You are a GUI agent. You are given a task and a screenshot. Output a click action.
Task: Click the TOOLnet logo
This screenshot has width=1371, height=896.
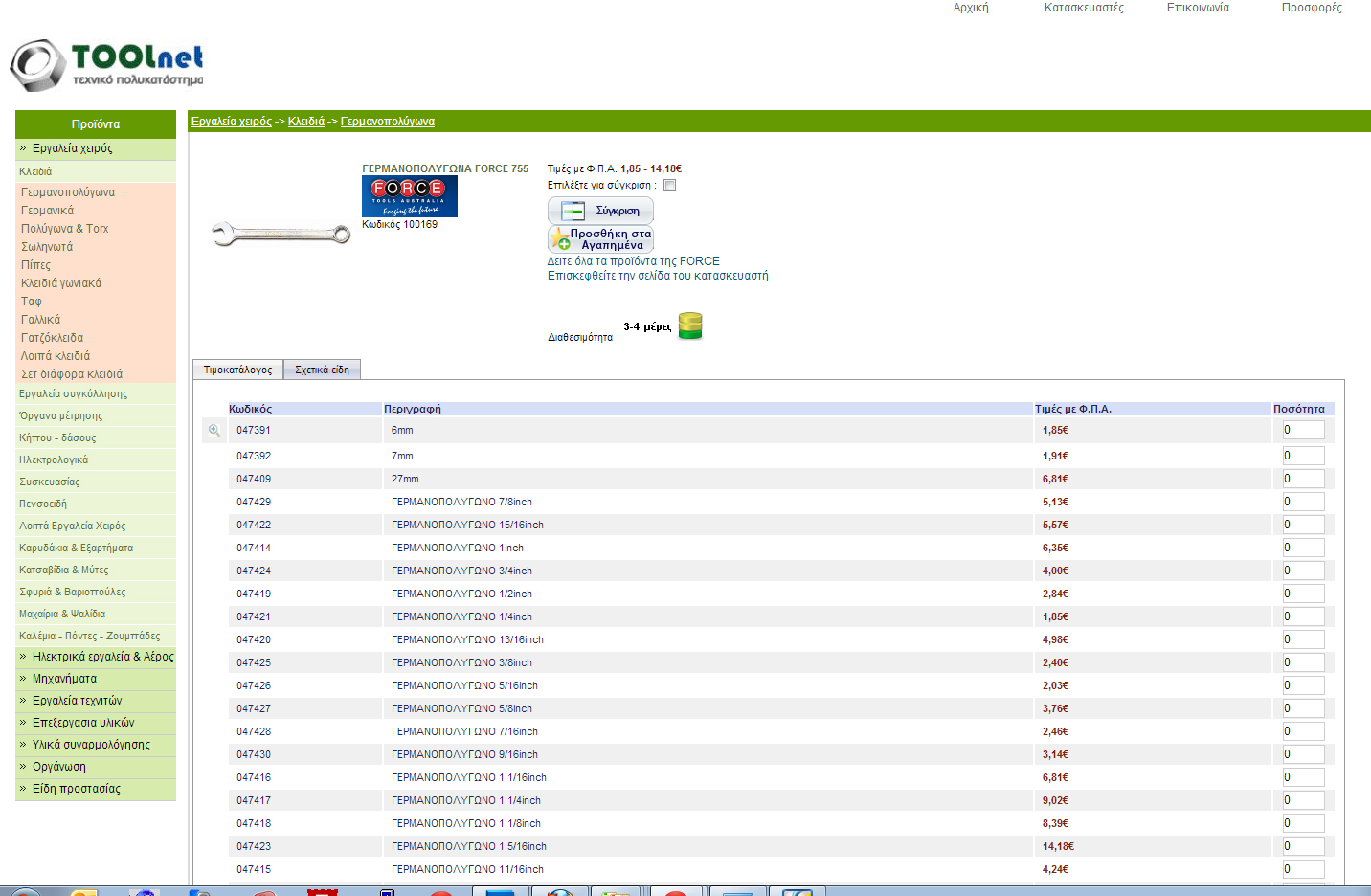106,65
